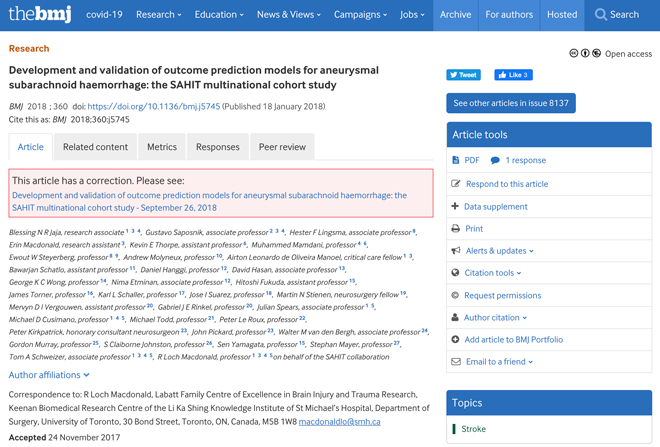The width and height of the screenshot is (660, 447).
Task: Click the BMJ logo
Action: 40,14
